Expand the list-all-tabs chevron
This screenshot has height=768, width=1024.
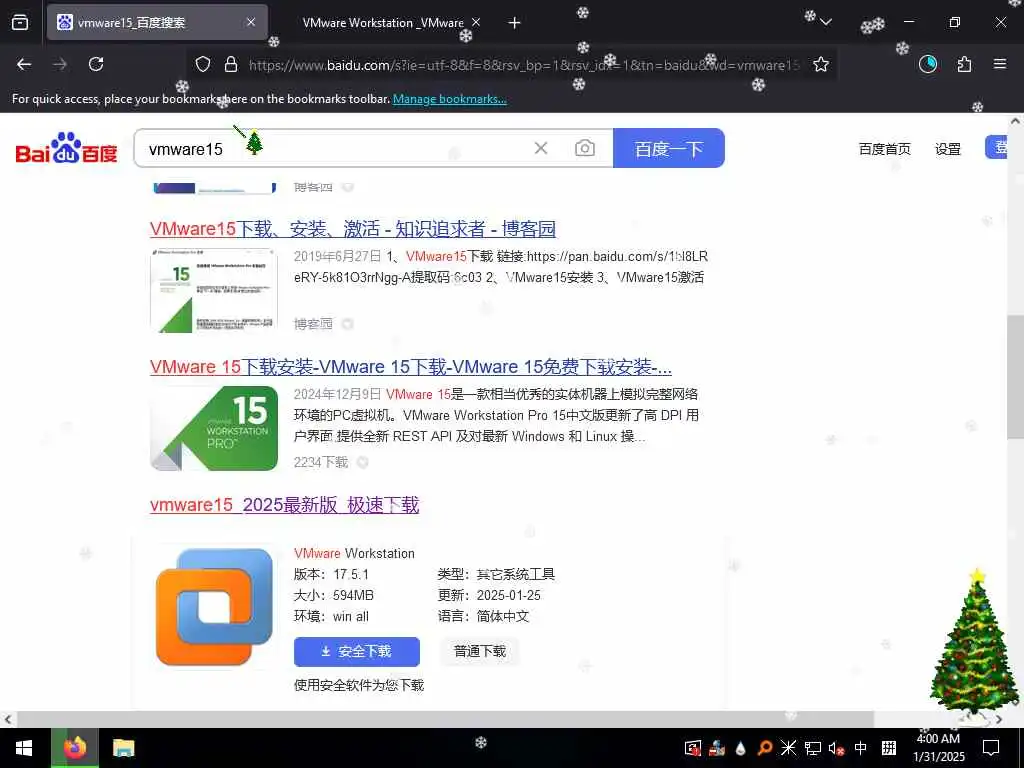point(825,23)
